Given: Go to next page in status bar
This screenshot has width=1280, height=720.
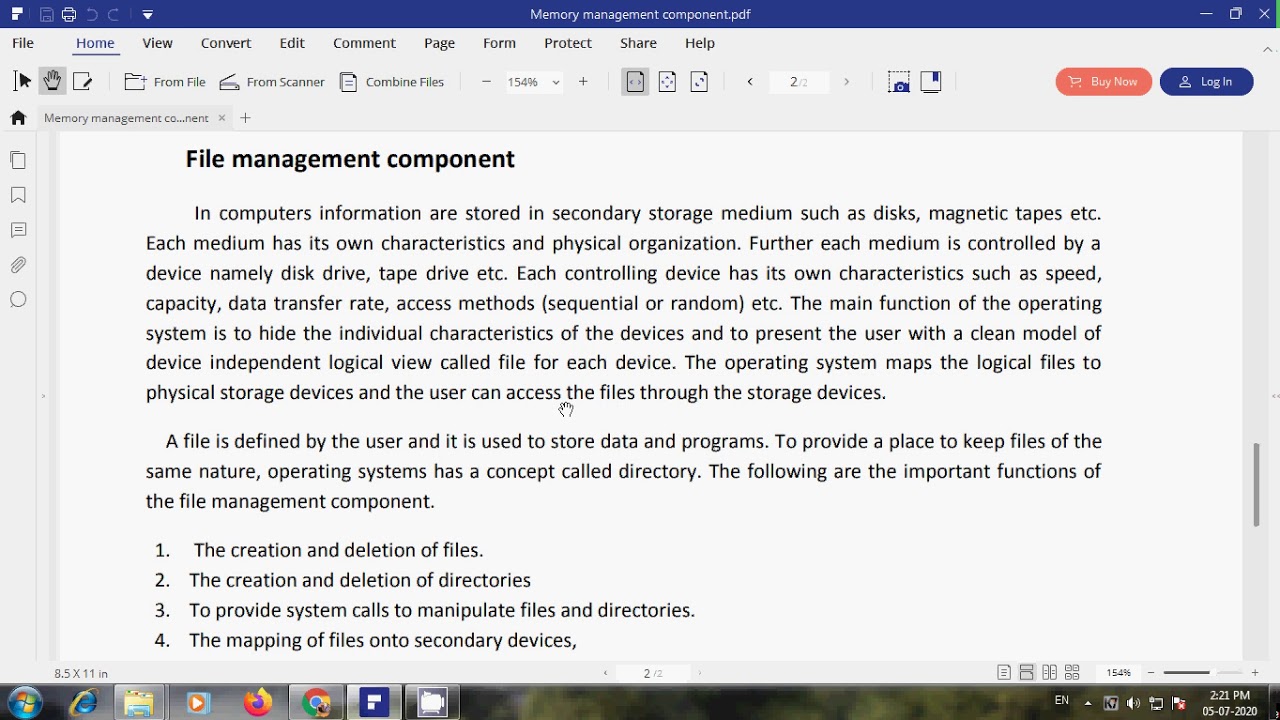Looking at the screenshot, I should [x=700, y=673].
